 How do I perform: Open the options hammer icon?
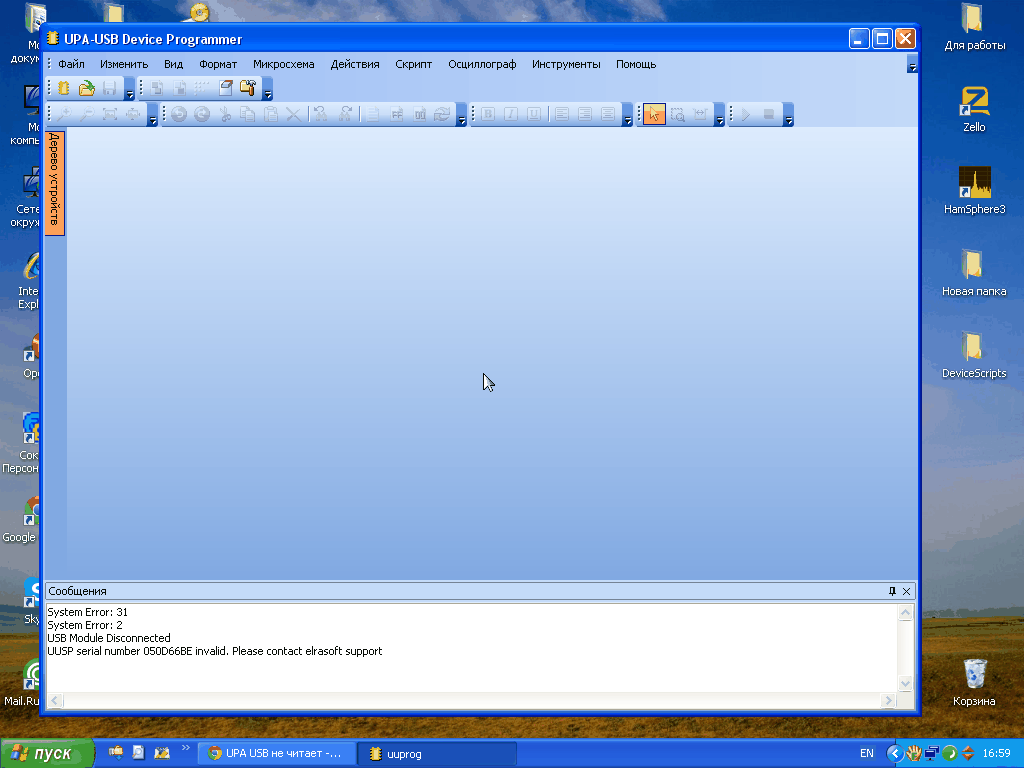click(x=248, y=88)
